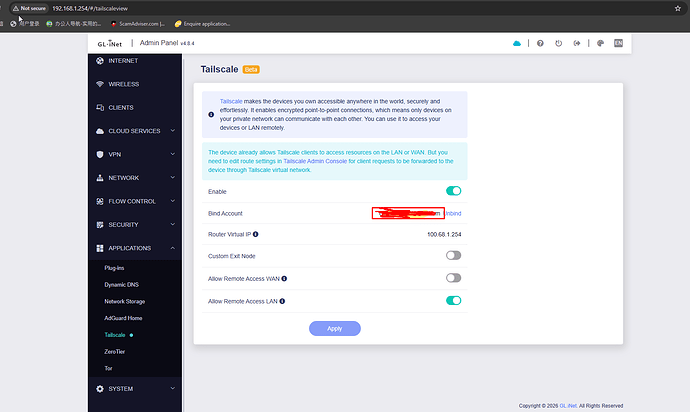Bookmark this page with the star icon
Screen dimensions: 690x412
[x=678, y=8]
